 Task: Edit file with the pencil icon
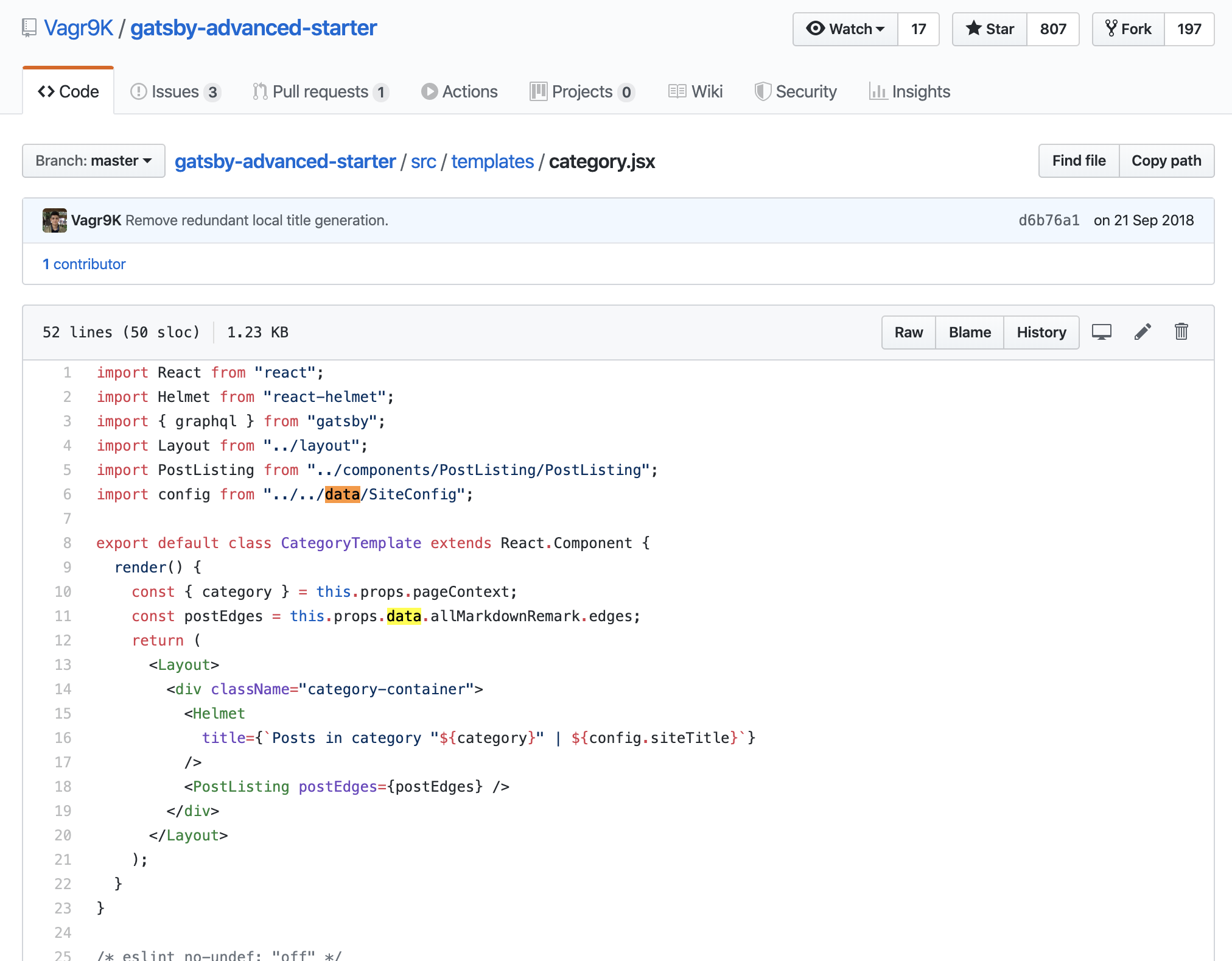point(1143,332)
